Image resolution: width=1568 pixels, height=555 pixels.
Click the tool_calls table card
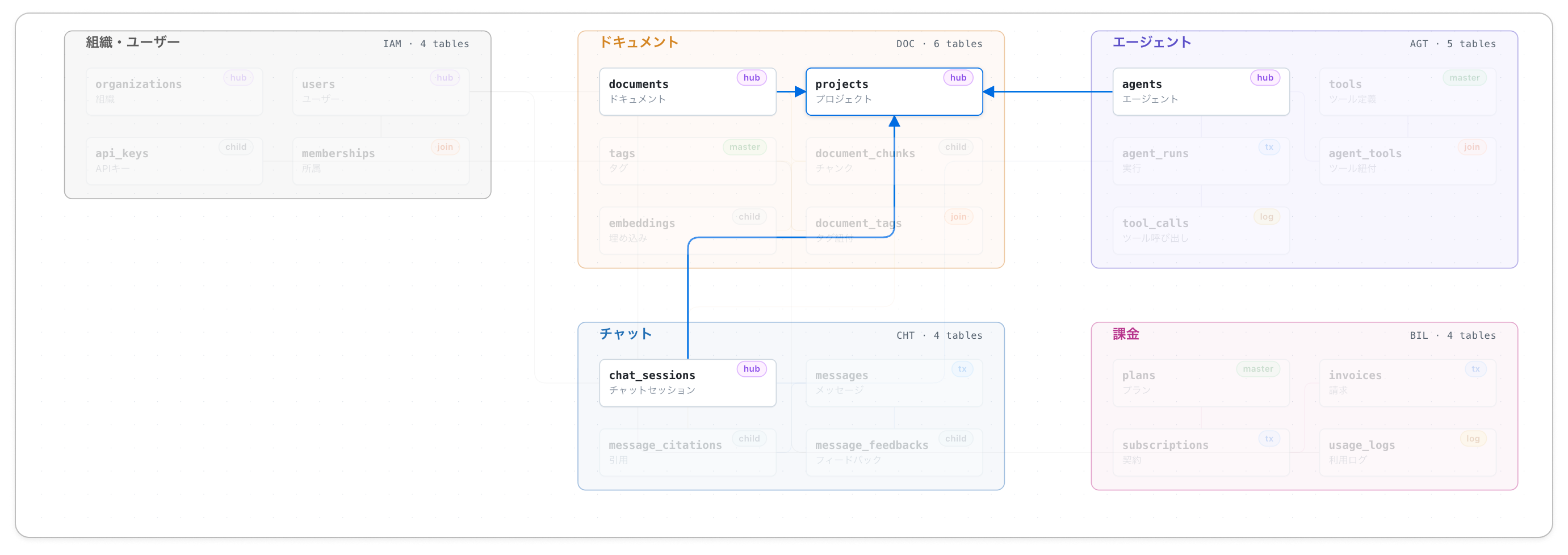1201,230
